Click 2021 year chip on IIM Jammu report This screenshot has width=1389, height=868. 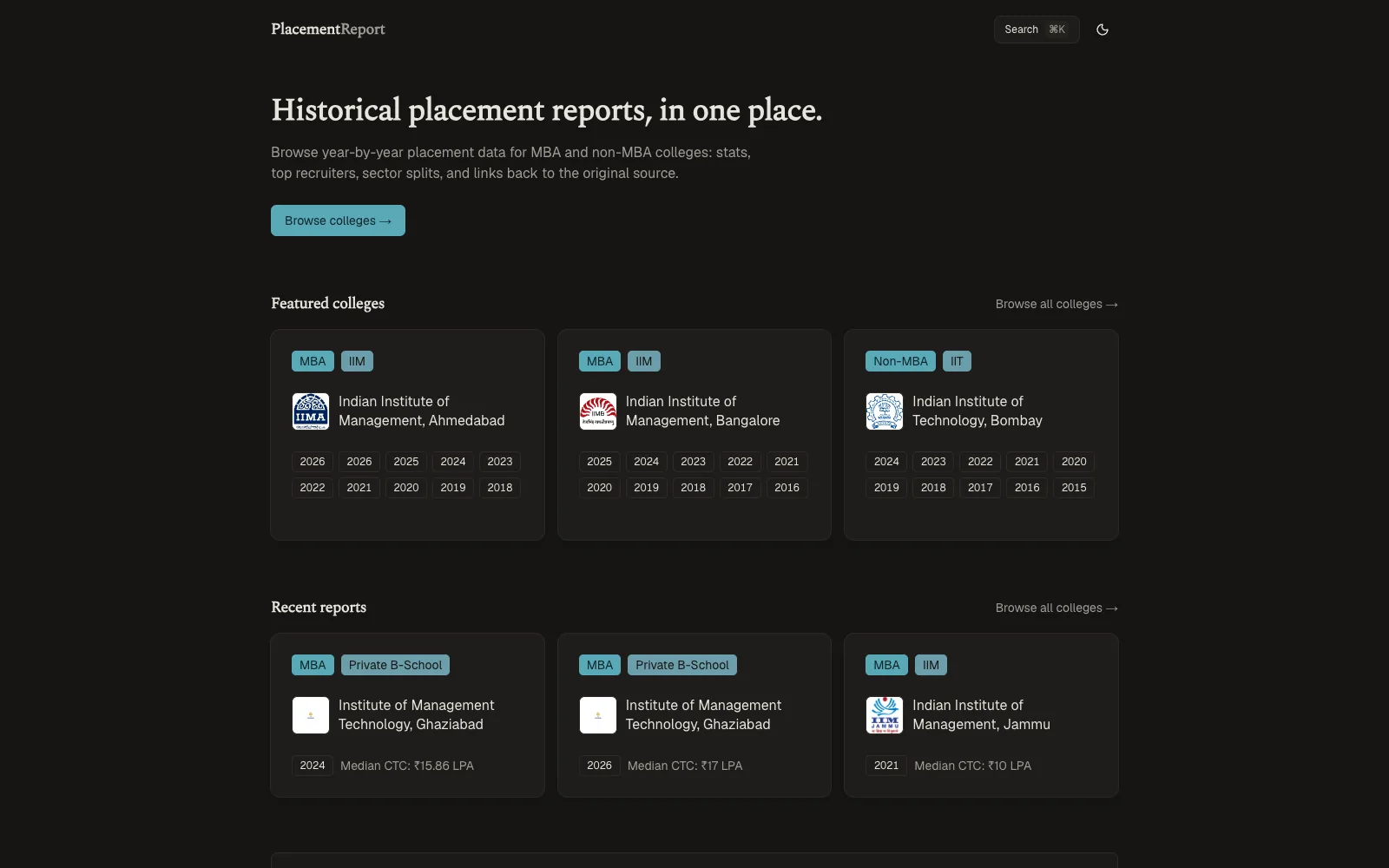point(886,766)
